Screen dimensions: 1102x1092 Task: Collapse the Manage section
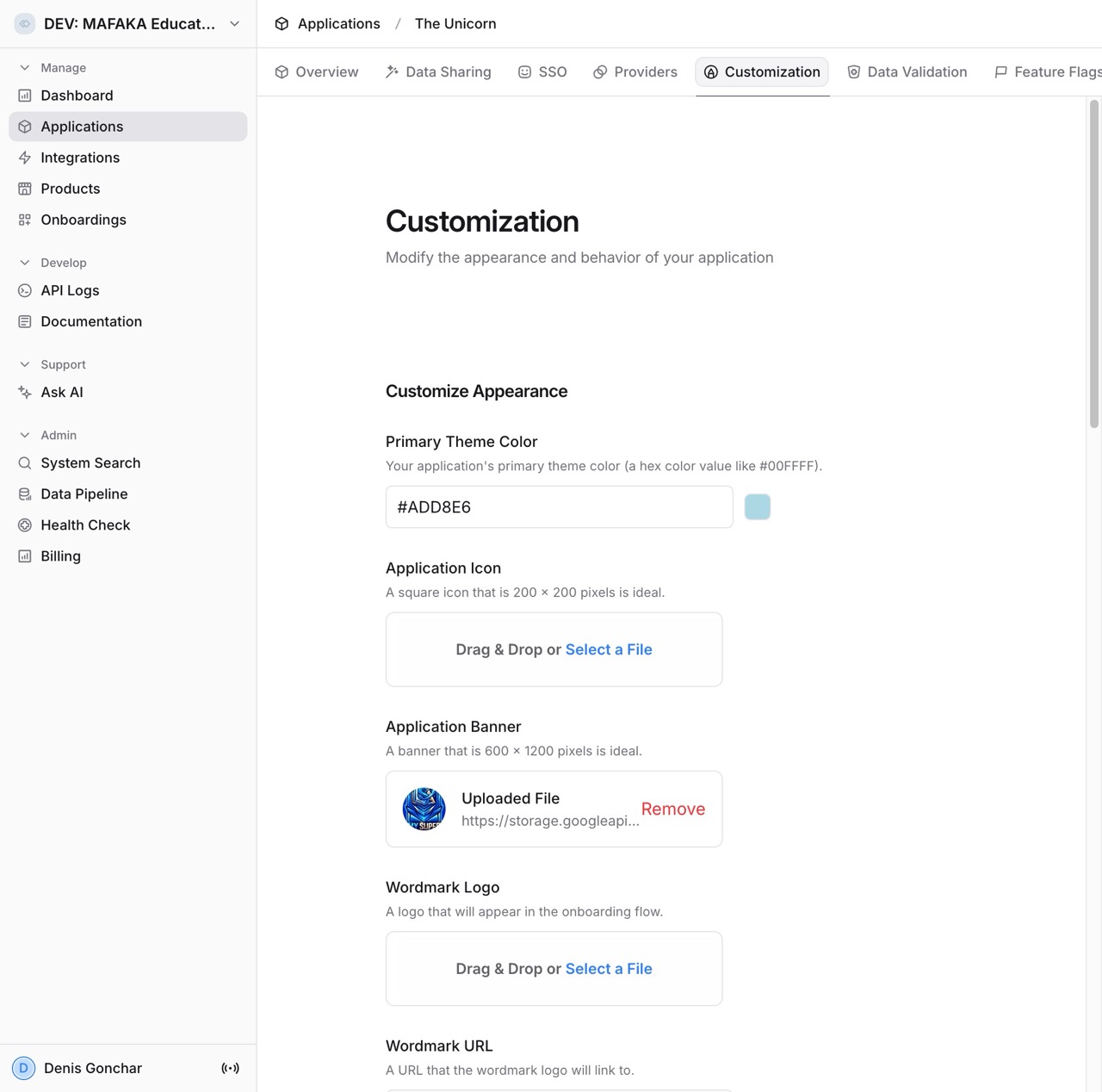[25, 67]
